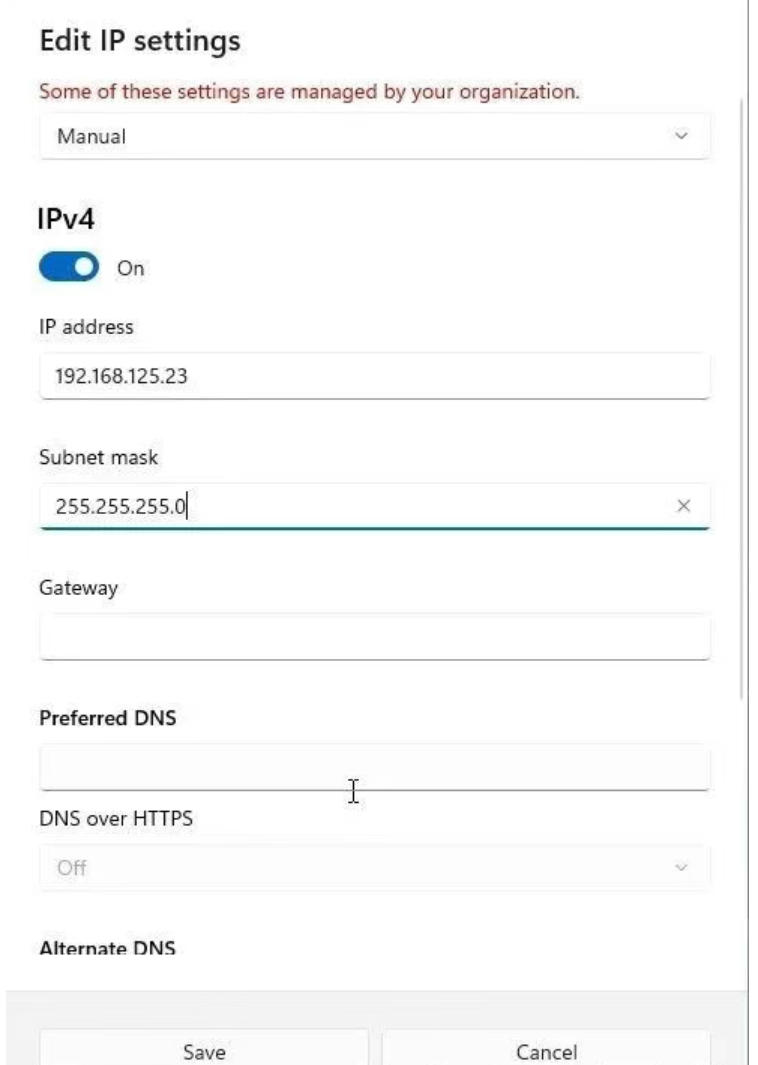The width and height of the screenshot is (758, 1065).
Task: Click the organization-managed settings warning text
Action: coord(309,92)
